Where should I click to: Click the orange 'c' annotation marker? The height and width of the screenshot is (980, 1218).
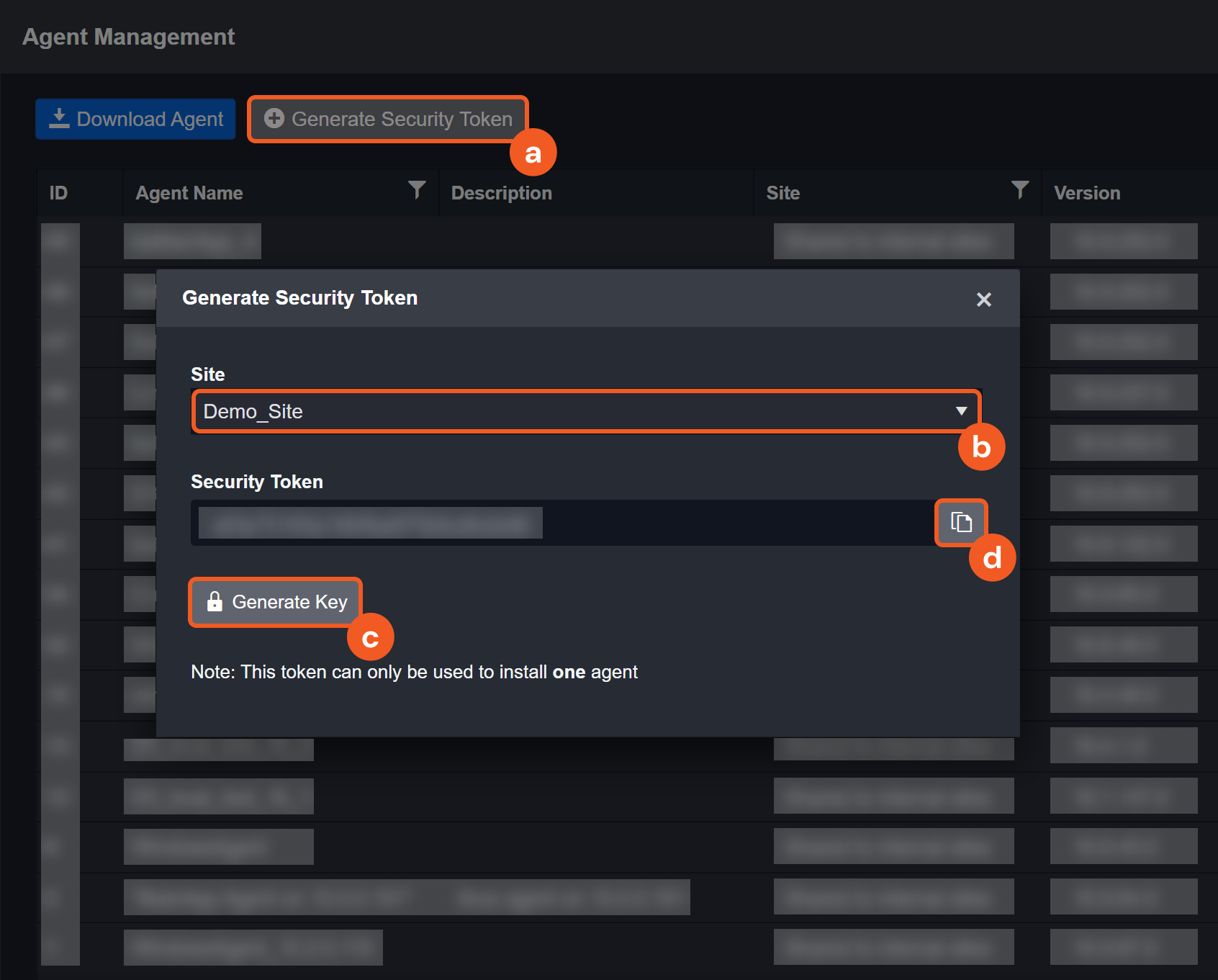click(370, 637)
